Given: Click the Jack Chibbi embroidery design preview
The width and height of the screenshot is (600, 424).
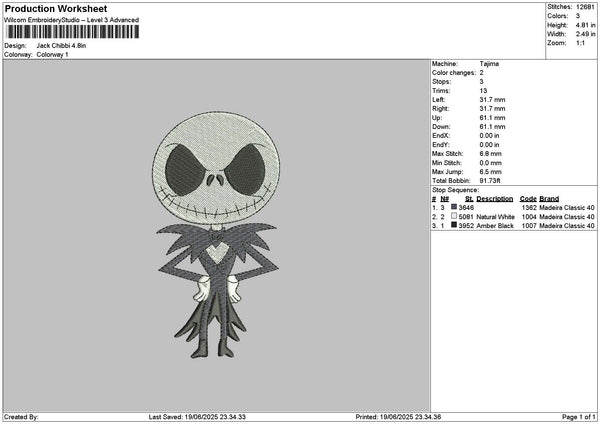Looking at the screenshot, I should click(x=216, y=235).
